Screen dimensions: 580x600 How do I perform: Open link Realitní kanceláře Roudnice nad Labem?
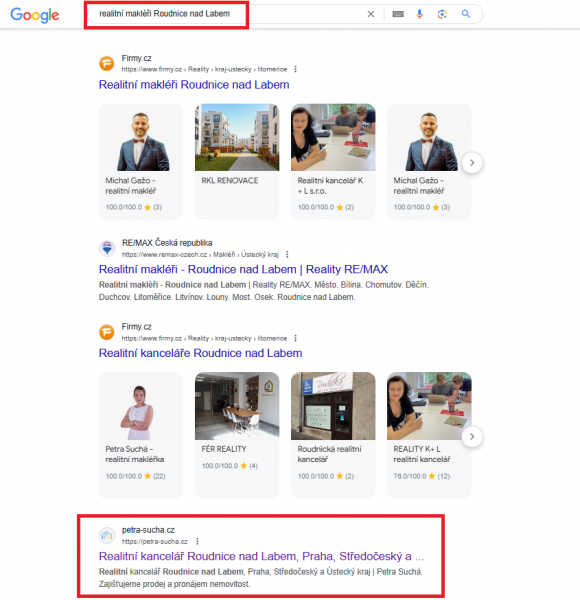pyautogui.click(x=200, y=353)
